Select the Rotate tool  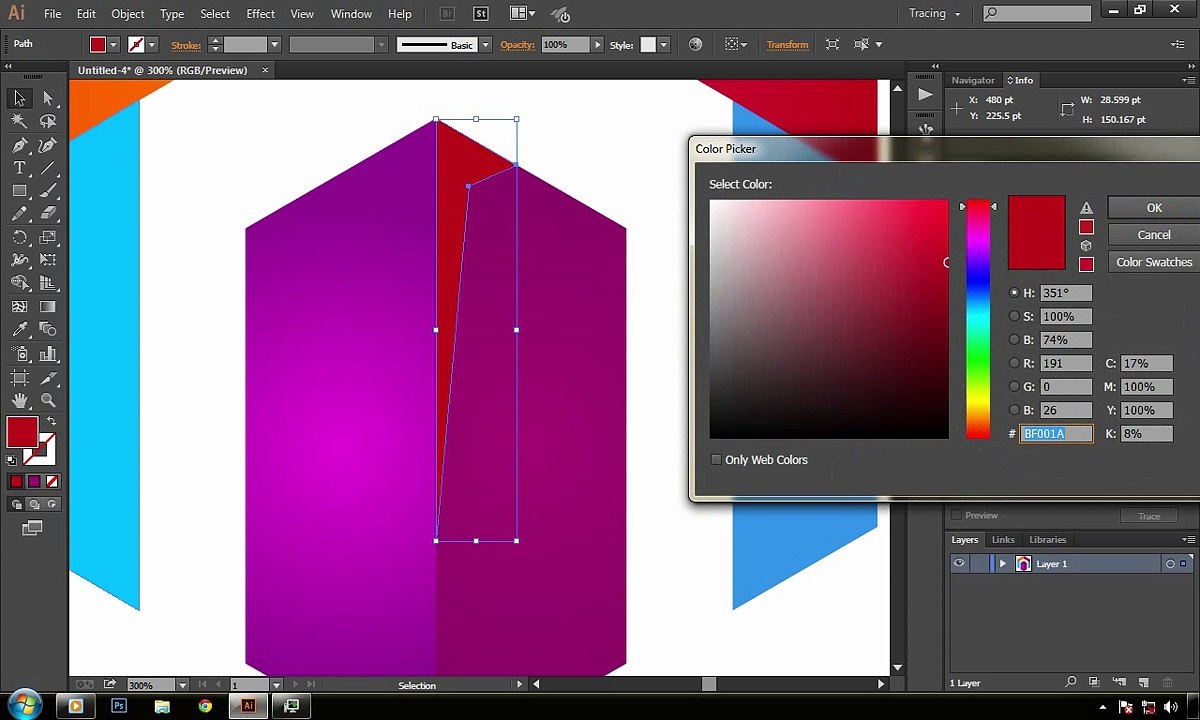pyautogui.click(x=19, y=237)
